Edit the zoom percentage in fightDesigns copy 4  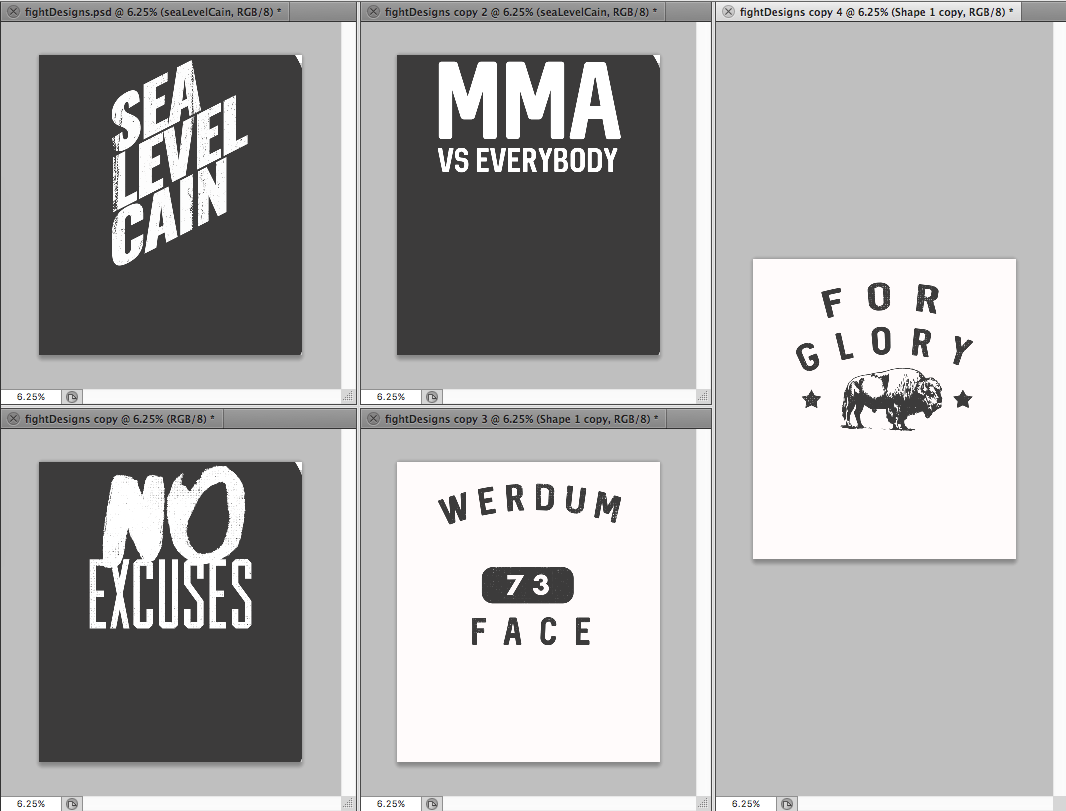coord(746,804)
